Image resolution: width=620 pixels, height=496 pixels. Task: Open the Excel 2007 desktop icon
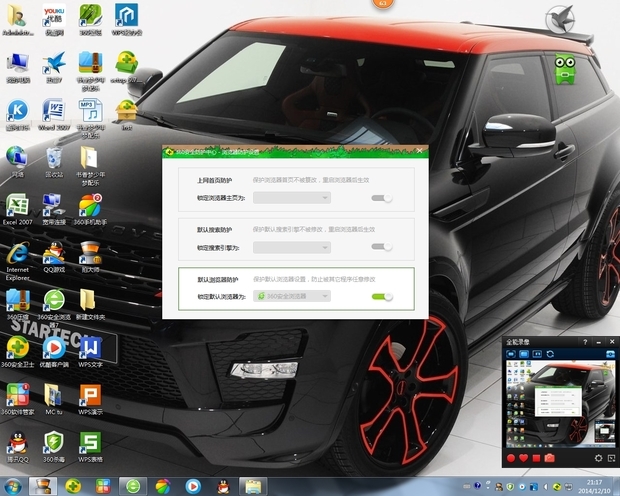click(17, 210)
